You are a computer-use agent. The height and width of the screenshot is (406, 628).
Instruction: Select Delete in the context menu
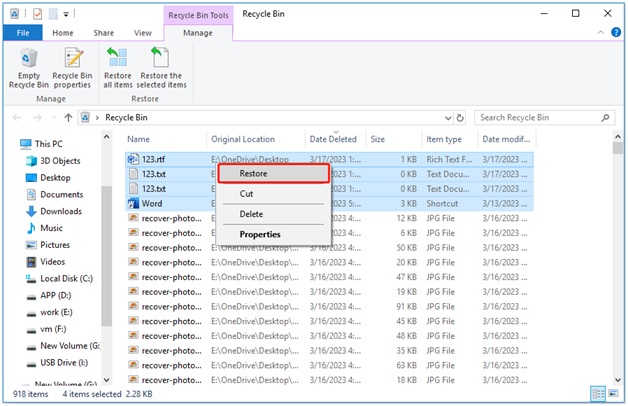pos(251,213)
